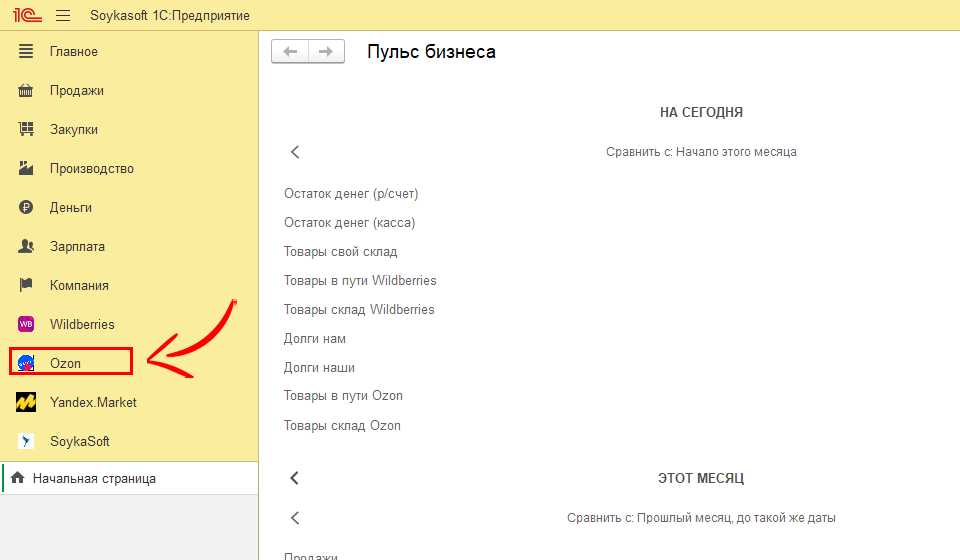Image resolution: width=960 pixels, height=560 pixels.
Task: Open the SoykaSoft section
Action: (x=79, y=441)
